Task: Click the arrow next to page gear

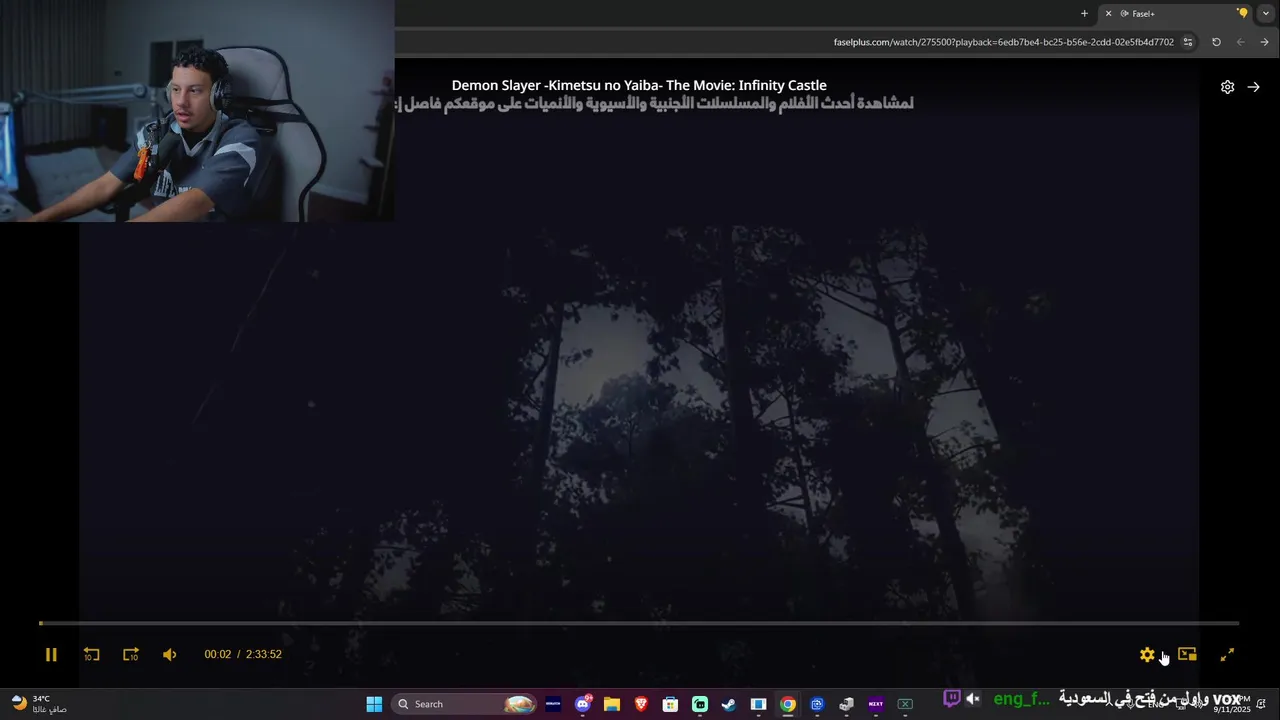Action: coord(1253,87)
